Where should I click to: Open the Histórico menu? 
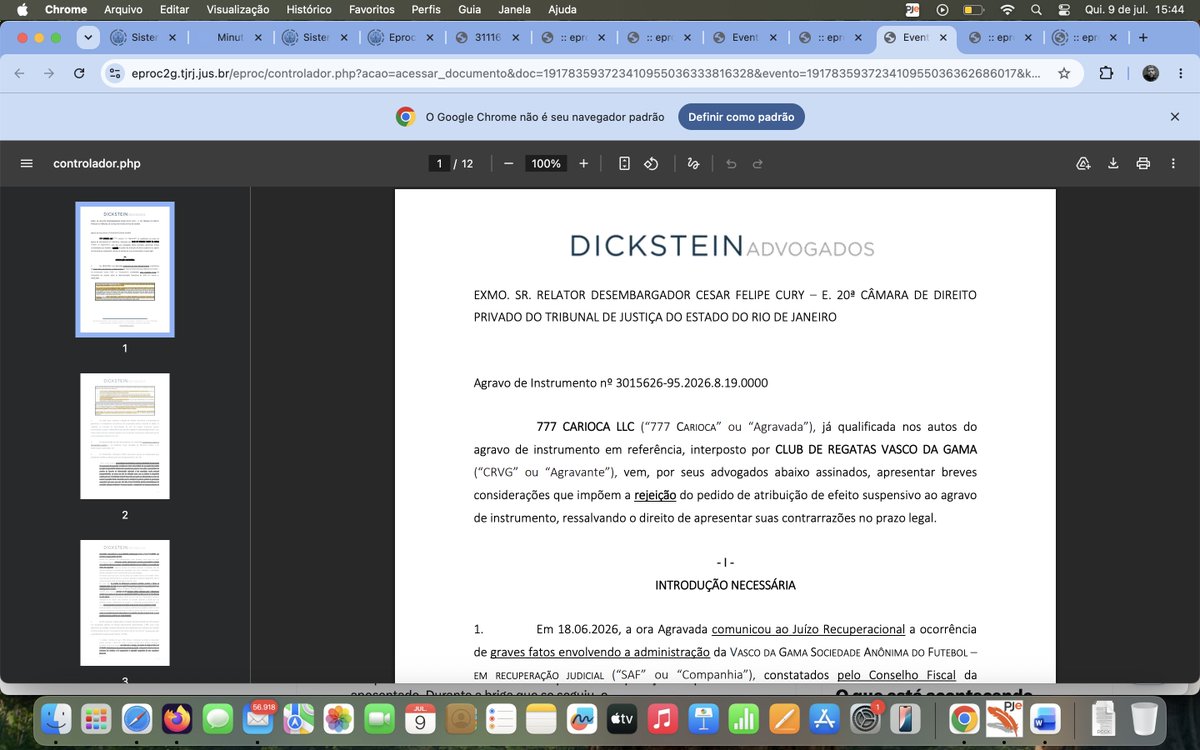pyautogui.click(x=309, y=9)
